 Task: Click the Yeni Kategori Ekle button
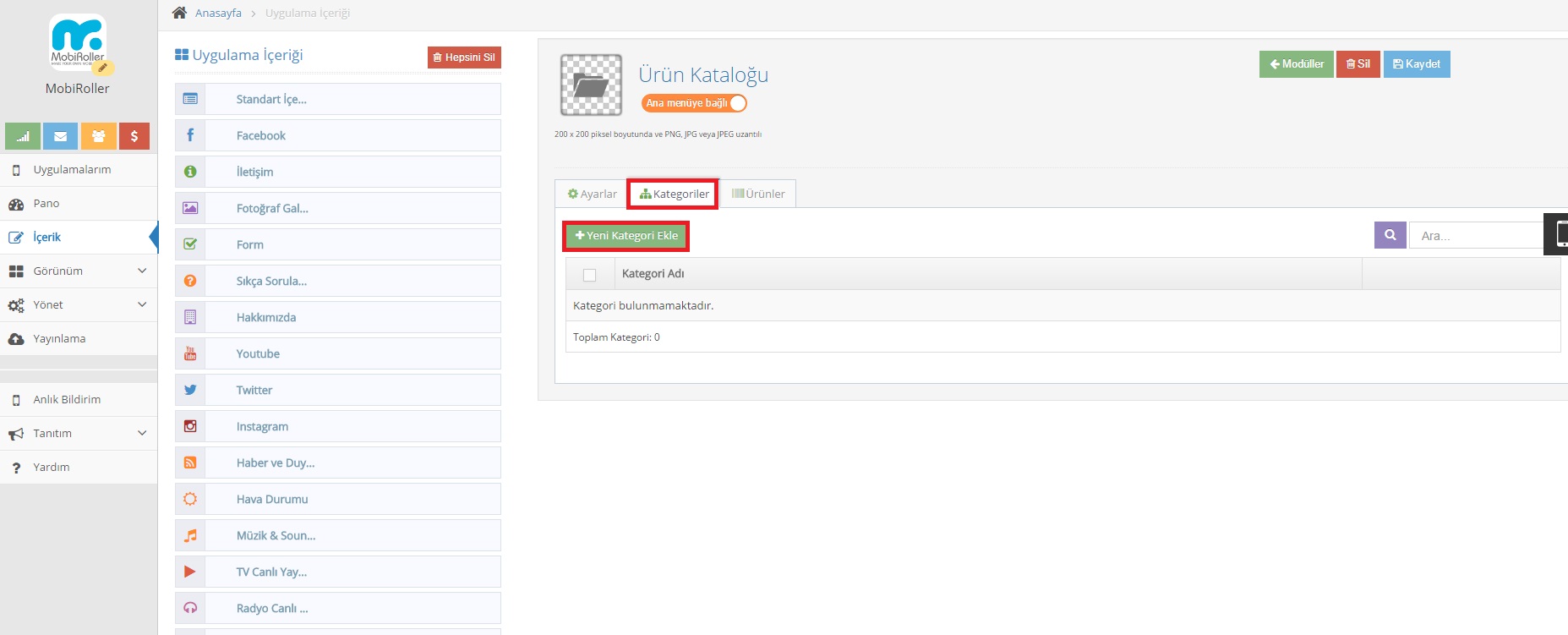[x=626, y=236]
